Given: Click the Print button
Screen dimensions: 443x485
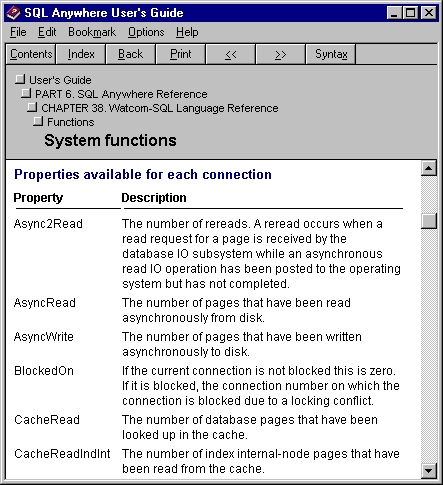Looking at the screenshot, I should [x=180, y=54].
